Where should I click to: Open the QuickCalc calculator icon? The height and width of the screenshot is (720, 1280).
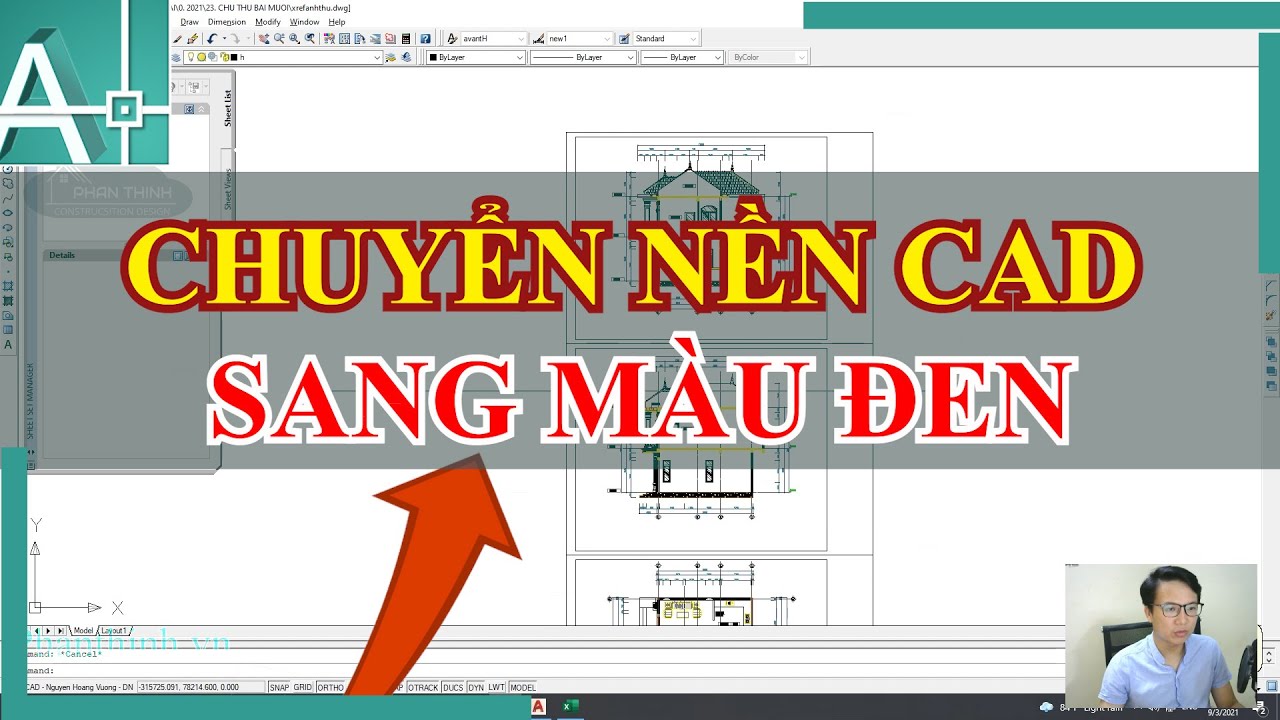coord(406,39)
